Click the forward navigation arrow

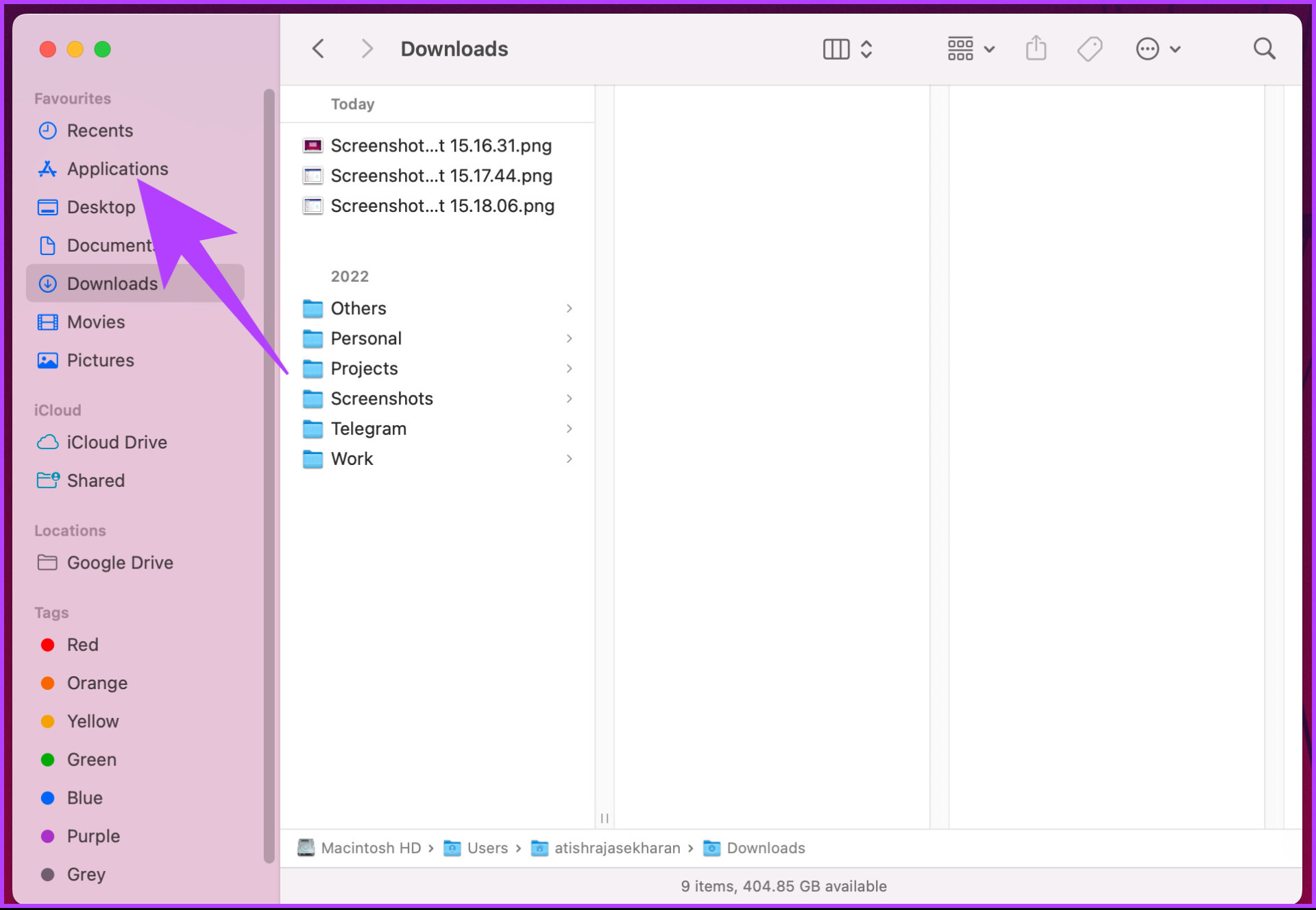tap(367, 49)
